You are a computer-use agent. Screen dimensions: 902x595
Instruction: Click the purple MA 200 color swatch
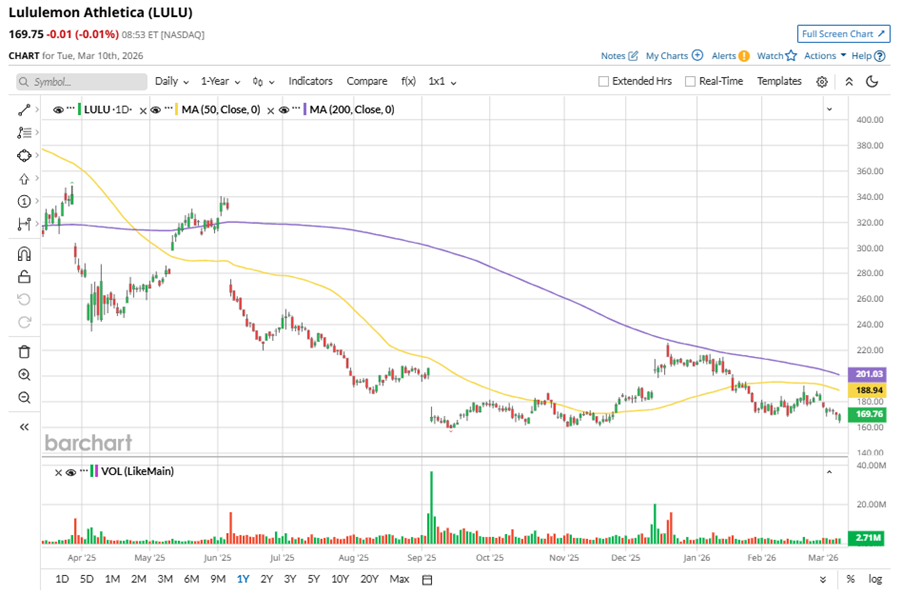[x=305, y=109]
